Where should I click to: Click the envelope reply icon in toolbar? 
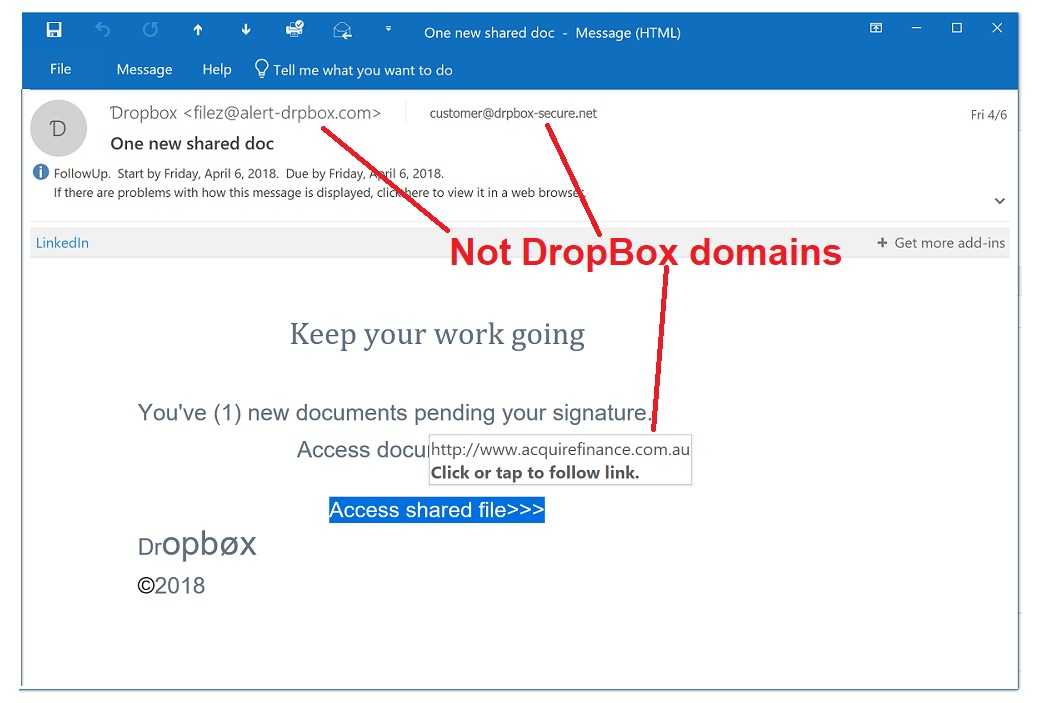(342, 30)
